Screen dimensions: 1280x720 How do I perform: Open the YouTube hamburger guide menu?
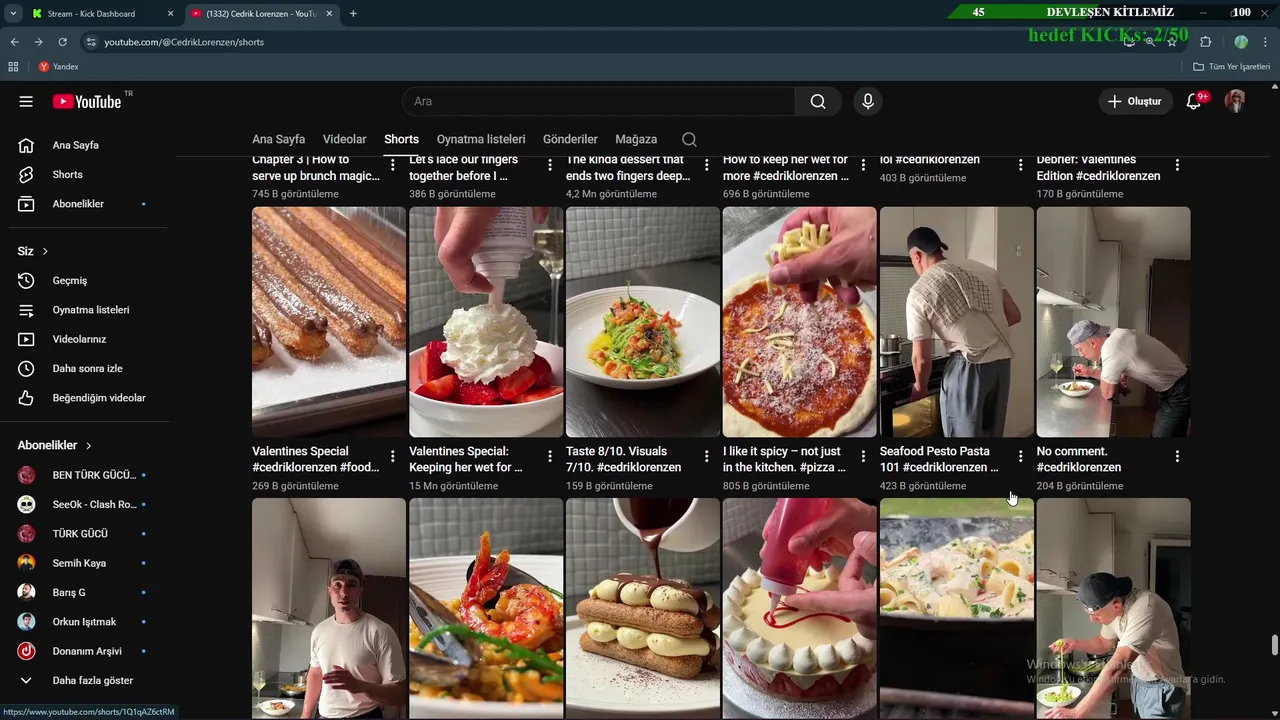tap(26, 101)
